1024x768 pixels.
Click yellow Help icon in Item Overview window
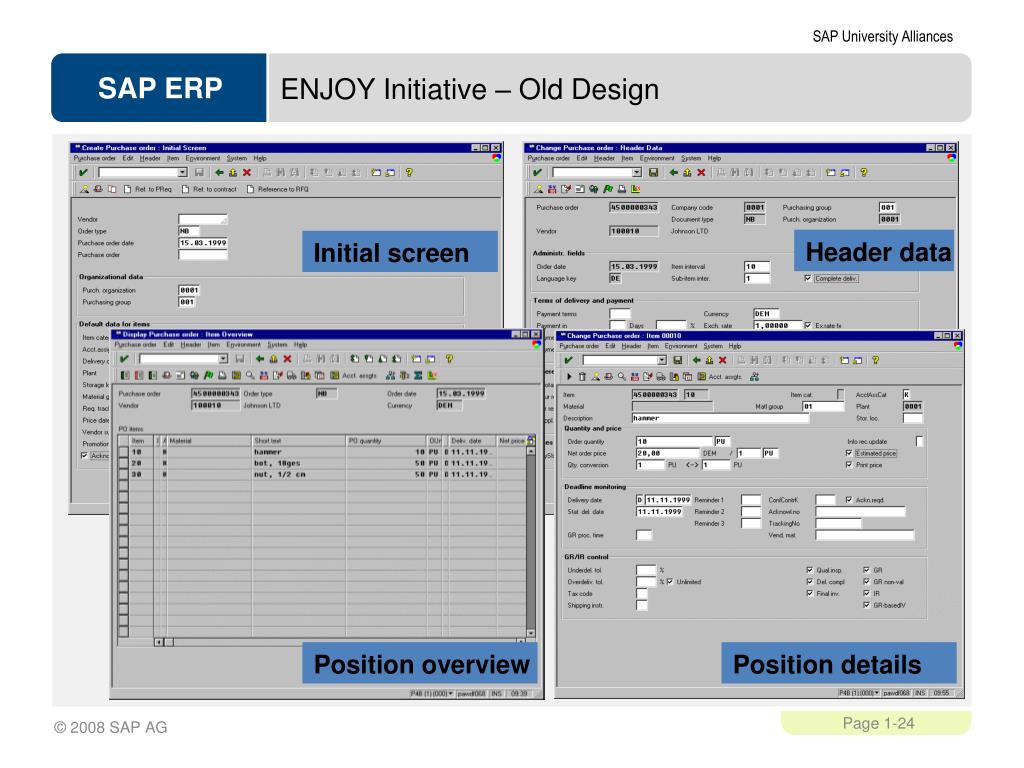tap(449, 359)
